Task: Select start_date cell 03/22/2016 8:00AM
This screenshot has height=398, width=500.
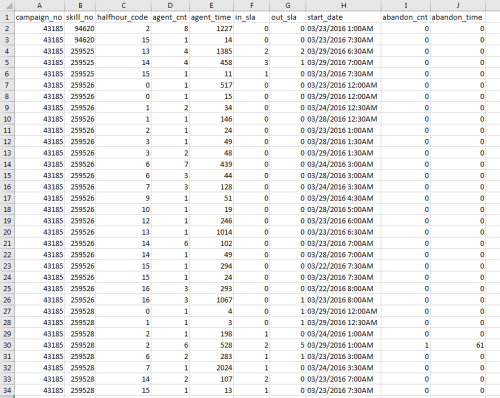Action: tap(343, 289)
